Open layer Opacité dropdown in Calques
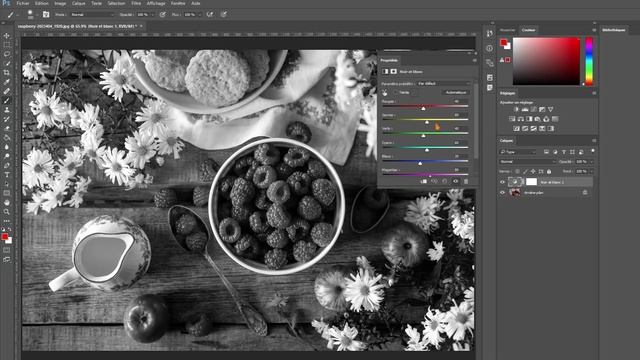 591,162
